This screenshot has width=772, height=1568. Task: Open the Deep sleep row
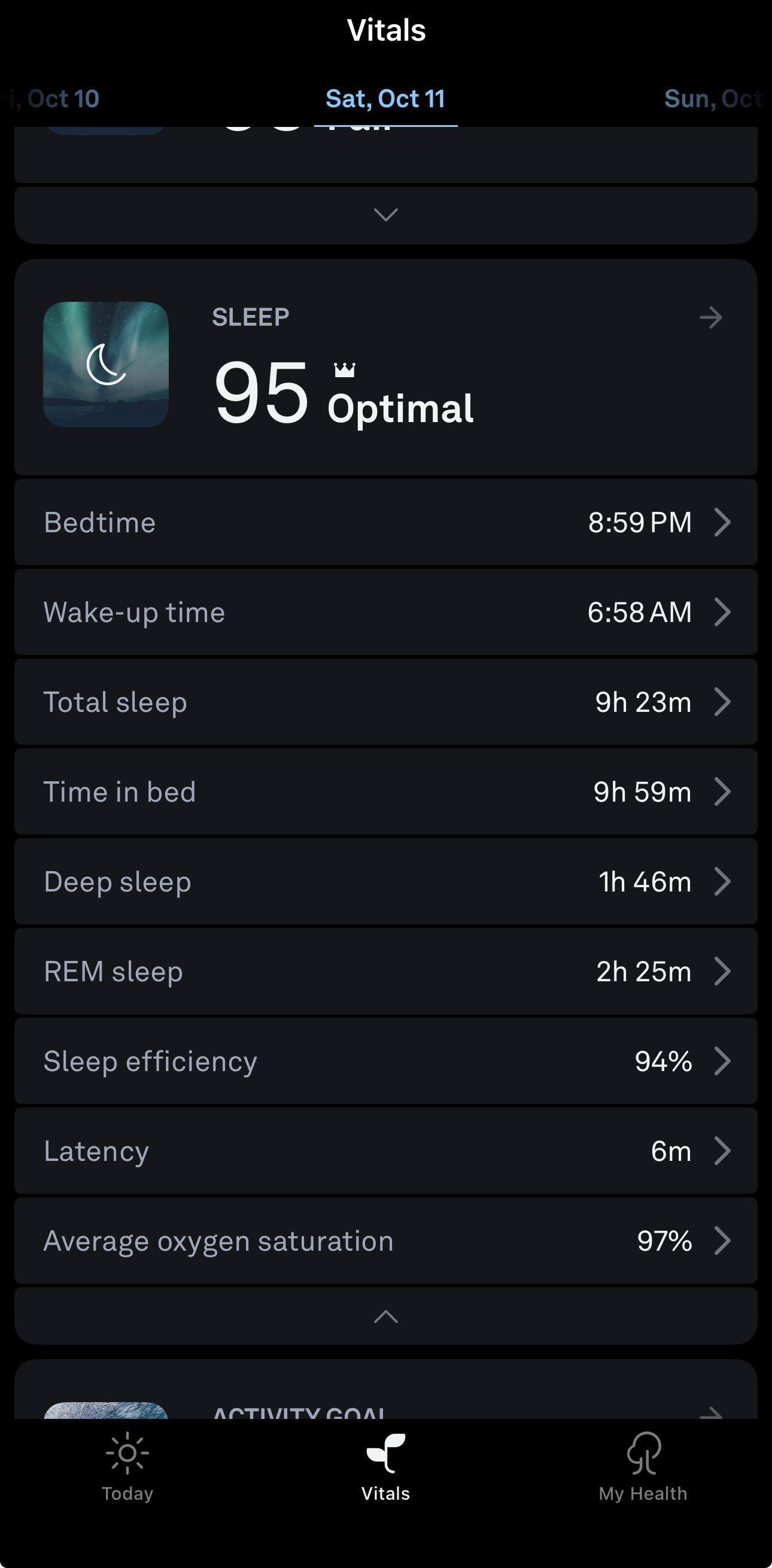click(x=385, y=881)
